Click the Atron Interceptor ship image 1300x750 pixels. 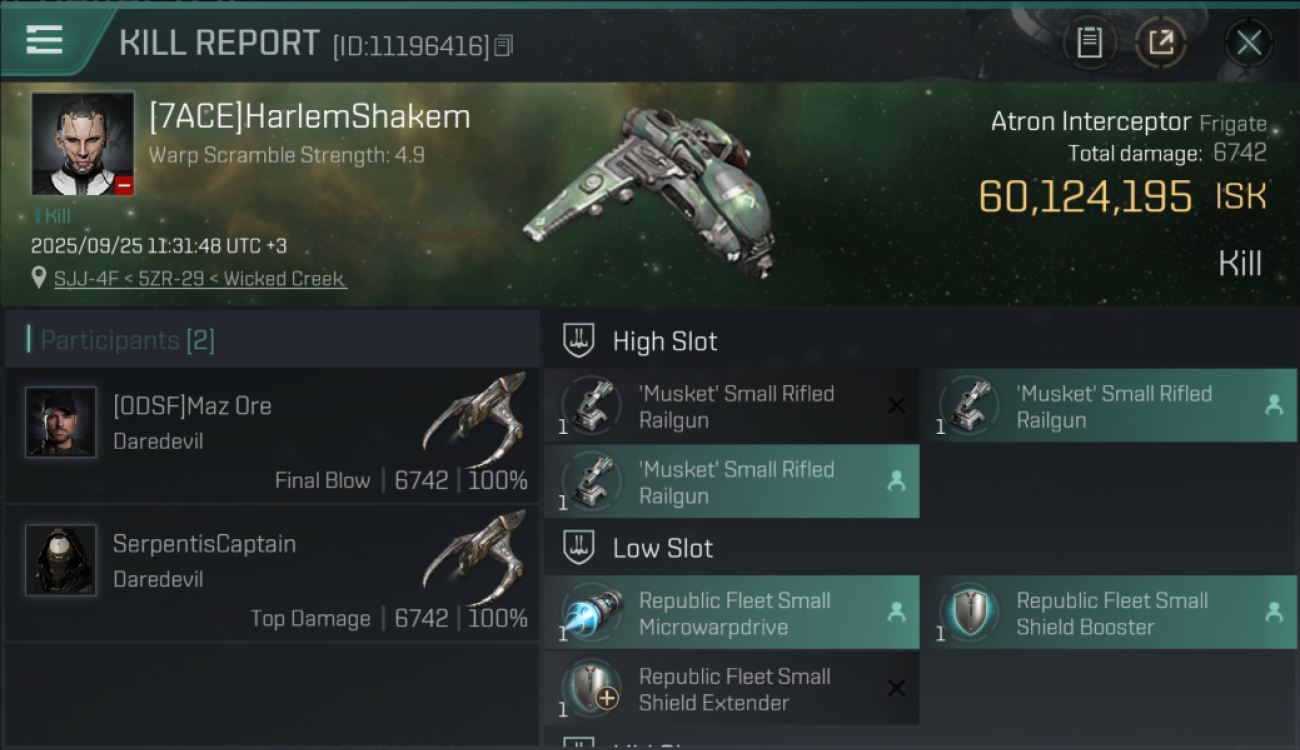650,190
